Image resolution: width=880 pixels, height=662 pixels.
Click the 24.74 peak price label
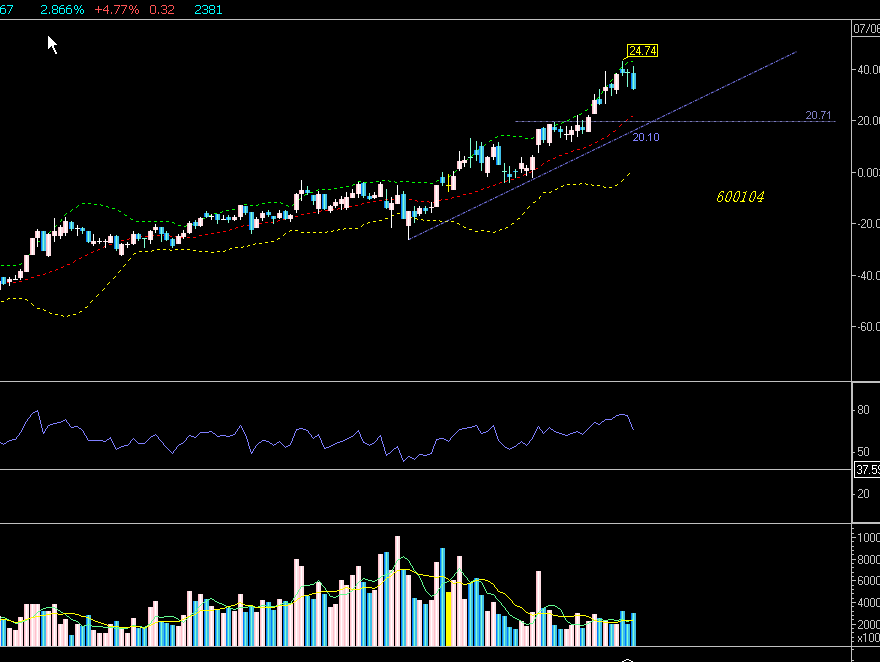pos(643,51)
